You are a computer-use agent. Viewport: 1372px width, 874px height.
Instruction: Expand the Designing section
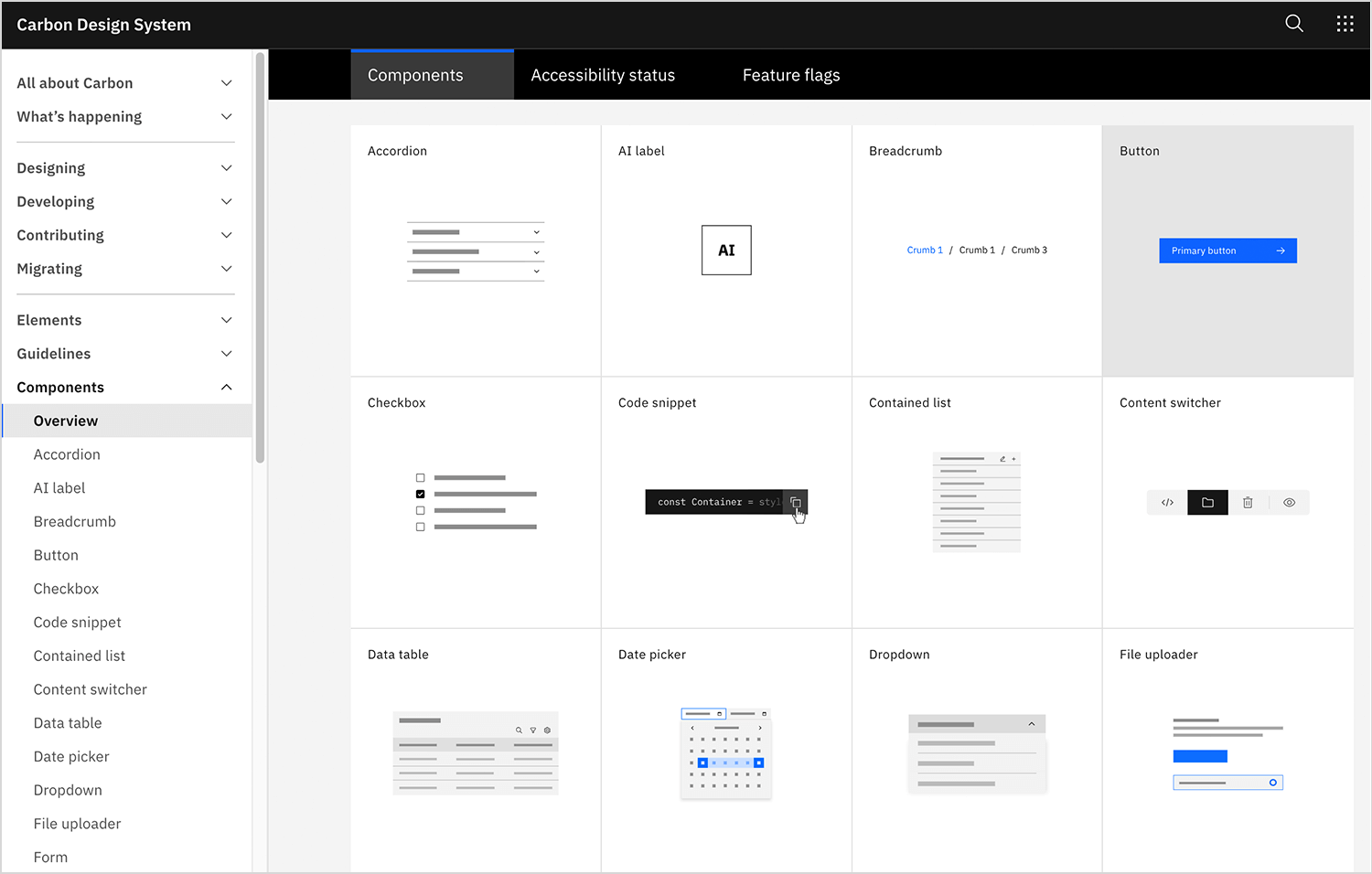(x=125, y=168)
